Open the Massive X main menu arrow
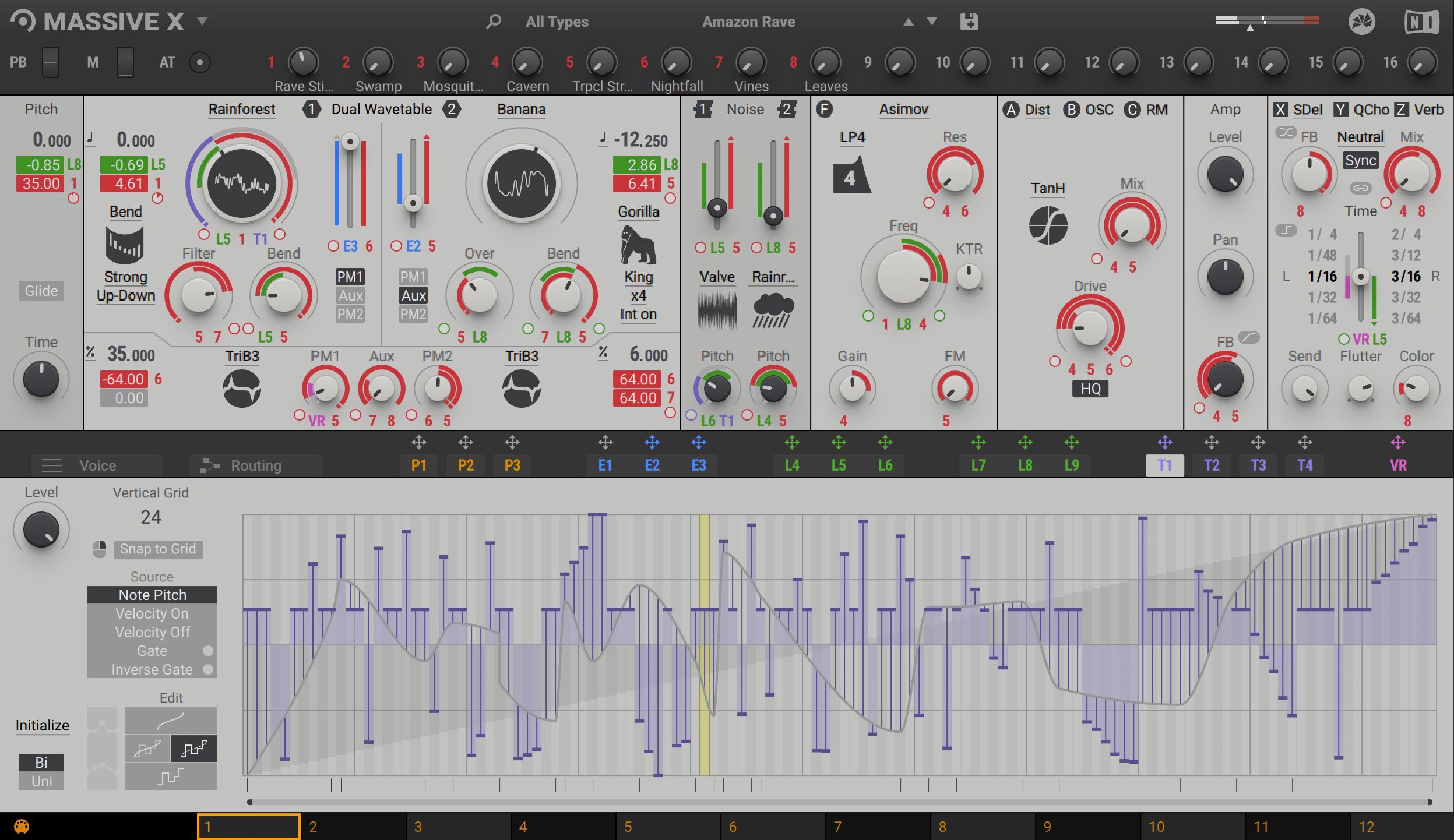The image size is (1454, 840). [202, 22]
